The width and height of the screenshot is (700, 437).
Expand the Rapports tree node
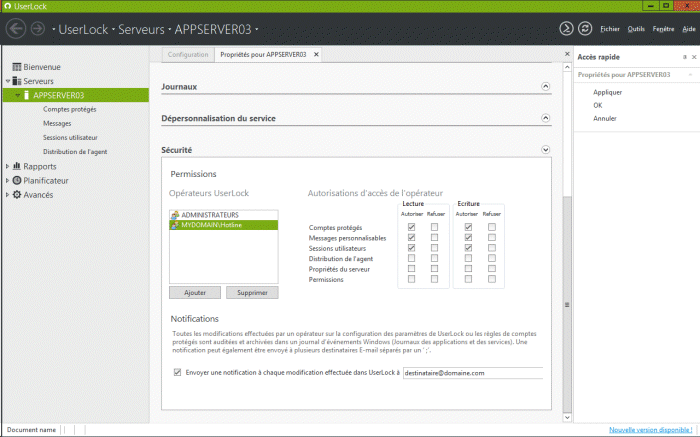pos(7,166)
